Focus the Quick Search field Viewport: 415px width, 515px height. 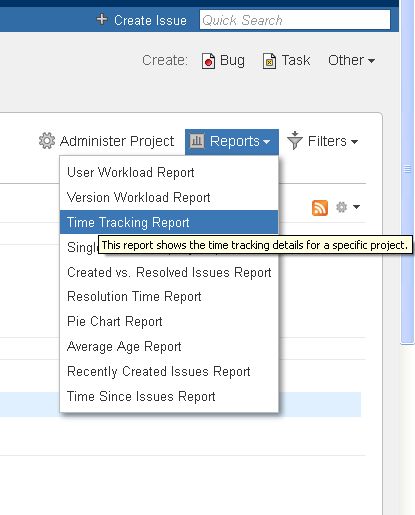tap(295, 20)
